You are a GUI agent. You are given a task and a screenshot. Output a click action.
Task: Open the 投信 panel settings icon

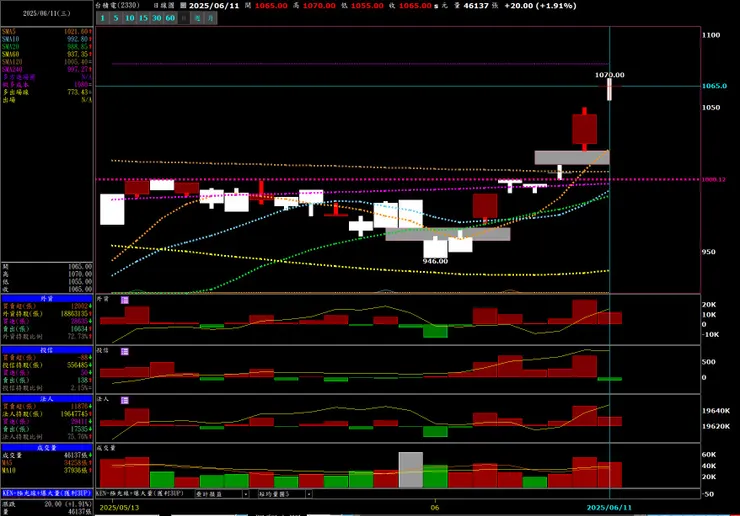click(125, 351)
